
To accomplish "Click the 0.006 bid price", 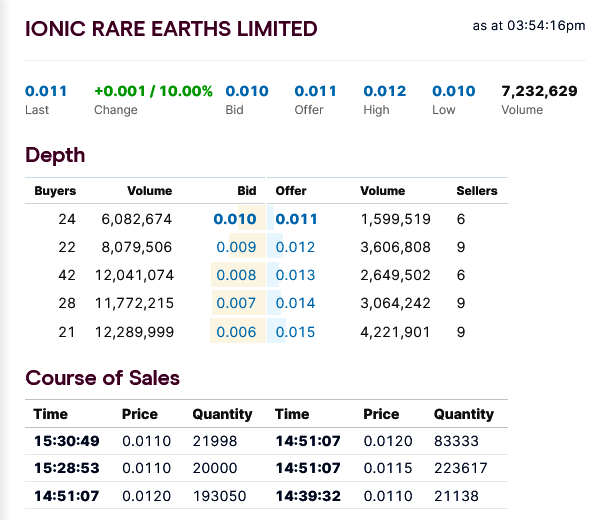I will [236, 332].
